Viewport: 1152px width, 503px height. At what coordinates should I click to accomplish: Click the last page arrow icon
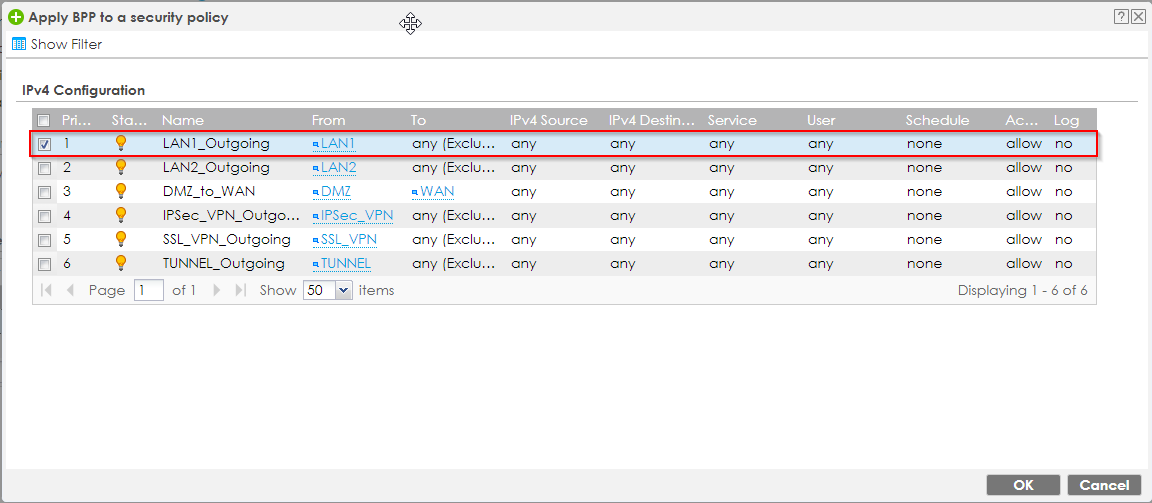click(x=240, y=290)
